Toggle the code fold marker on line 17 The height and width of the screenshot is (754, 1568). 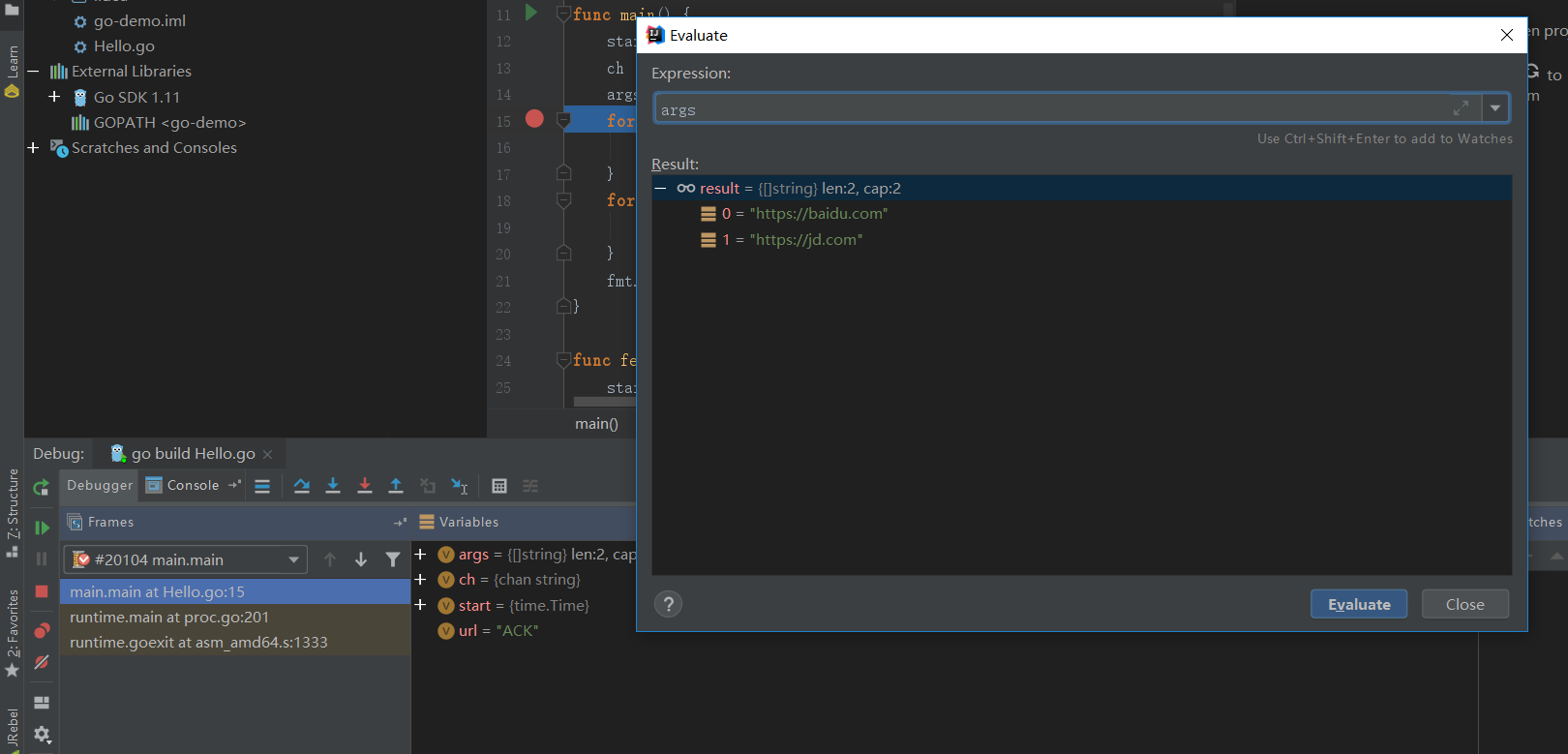[x=563, y=174]
